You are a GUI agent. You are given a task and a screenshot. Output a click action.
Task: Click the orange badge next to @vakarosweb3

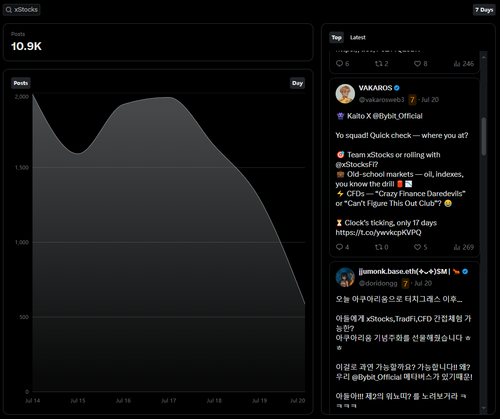pos(412,100)
